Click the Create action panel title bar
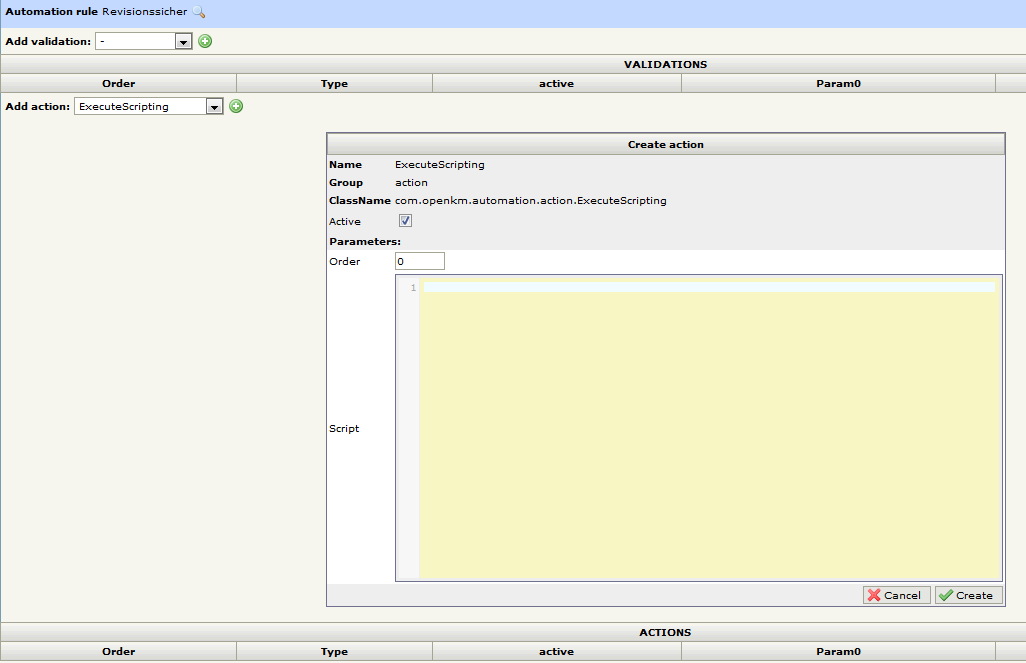The width and height of the screenshot is (1026, 663). pyautogui.click(x=665, y=144)
